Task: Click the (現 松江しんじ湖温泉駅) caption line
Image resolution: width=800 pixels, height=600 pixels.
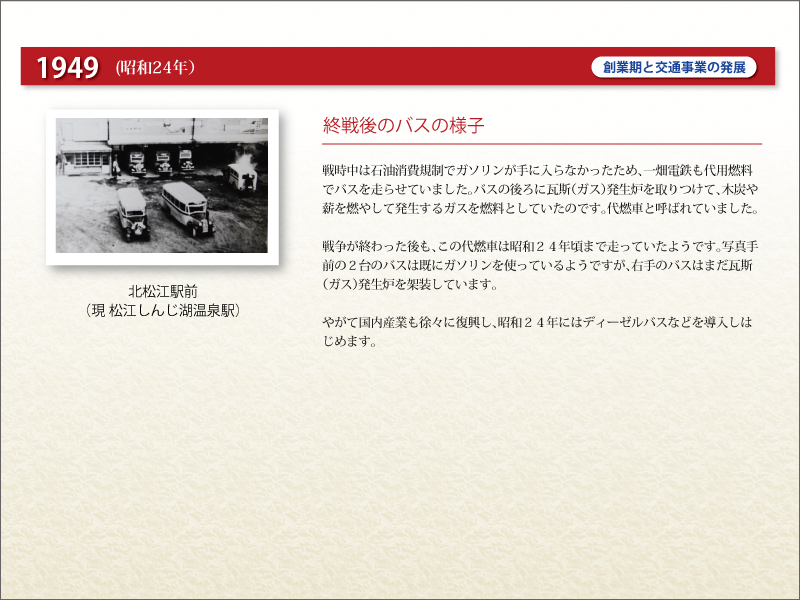Action: (x=163, y=310)
